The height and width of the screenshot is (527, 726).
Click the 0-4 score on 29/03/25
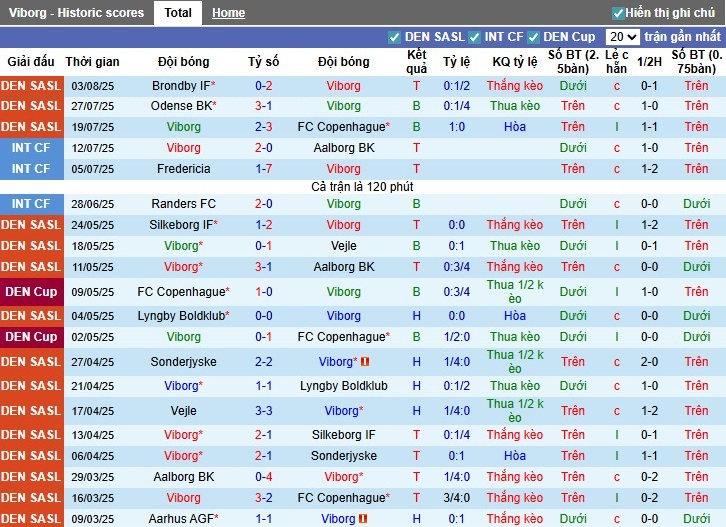pos(263,477)
